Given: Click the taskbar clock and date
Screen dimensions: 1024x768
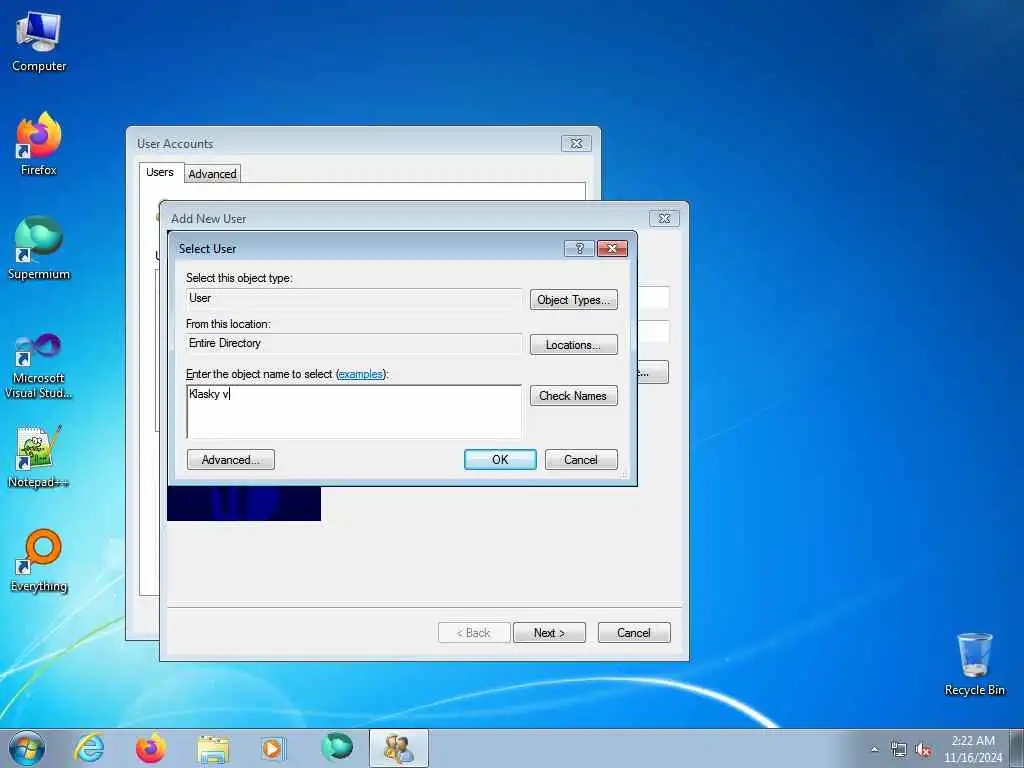Looking at the screenshot, I should [973, 749].
